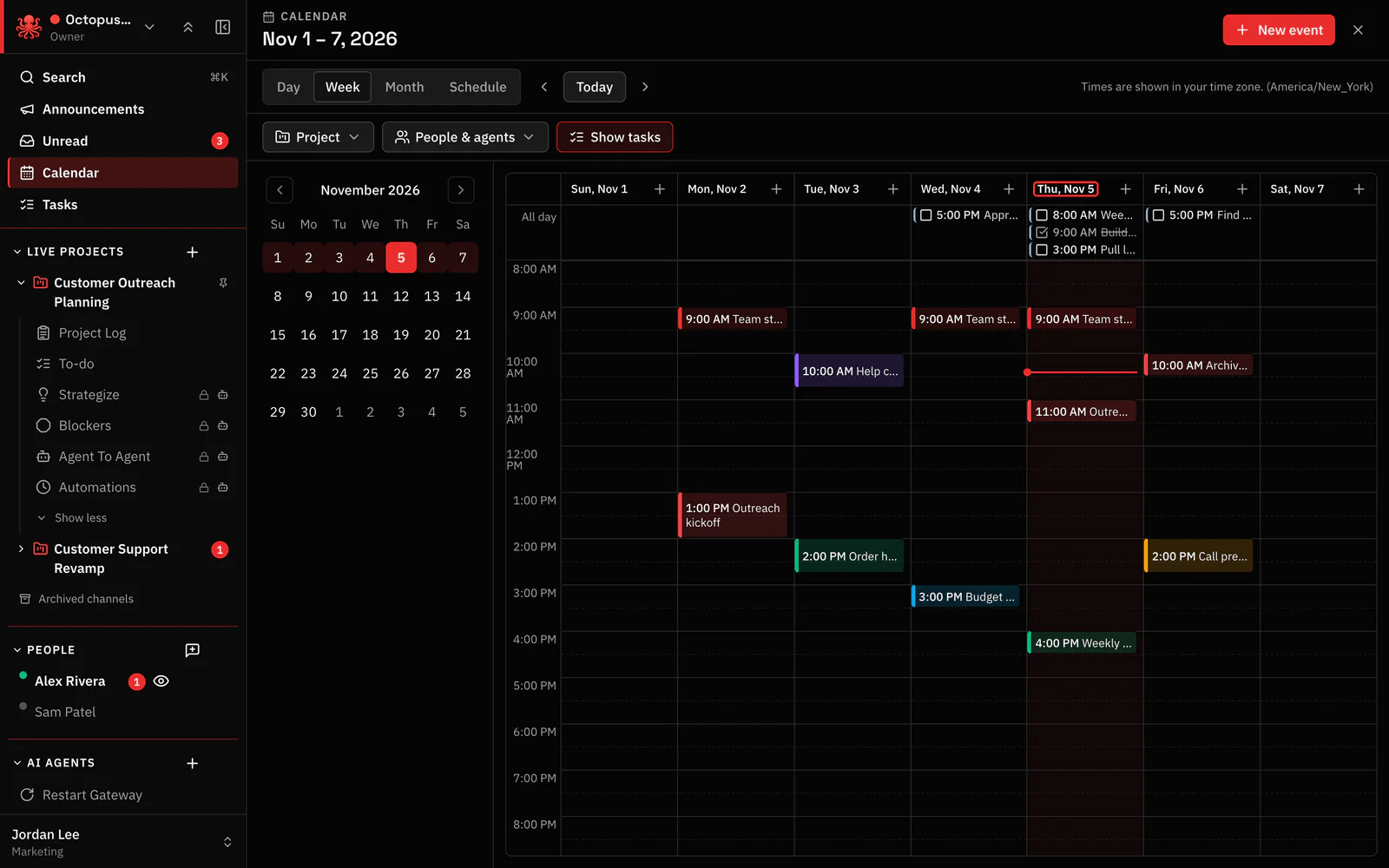Pin Customer Outreach Planning project
This screenshot has width=1389, height=868.
223,283
